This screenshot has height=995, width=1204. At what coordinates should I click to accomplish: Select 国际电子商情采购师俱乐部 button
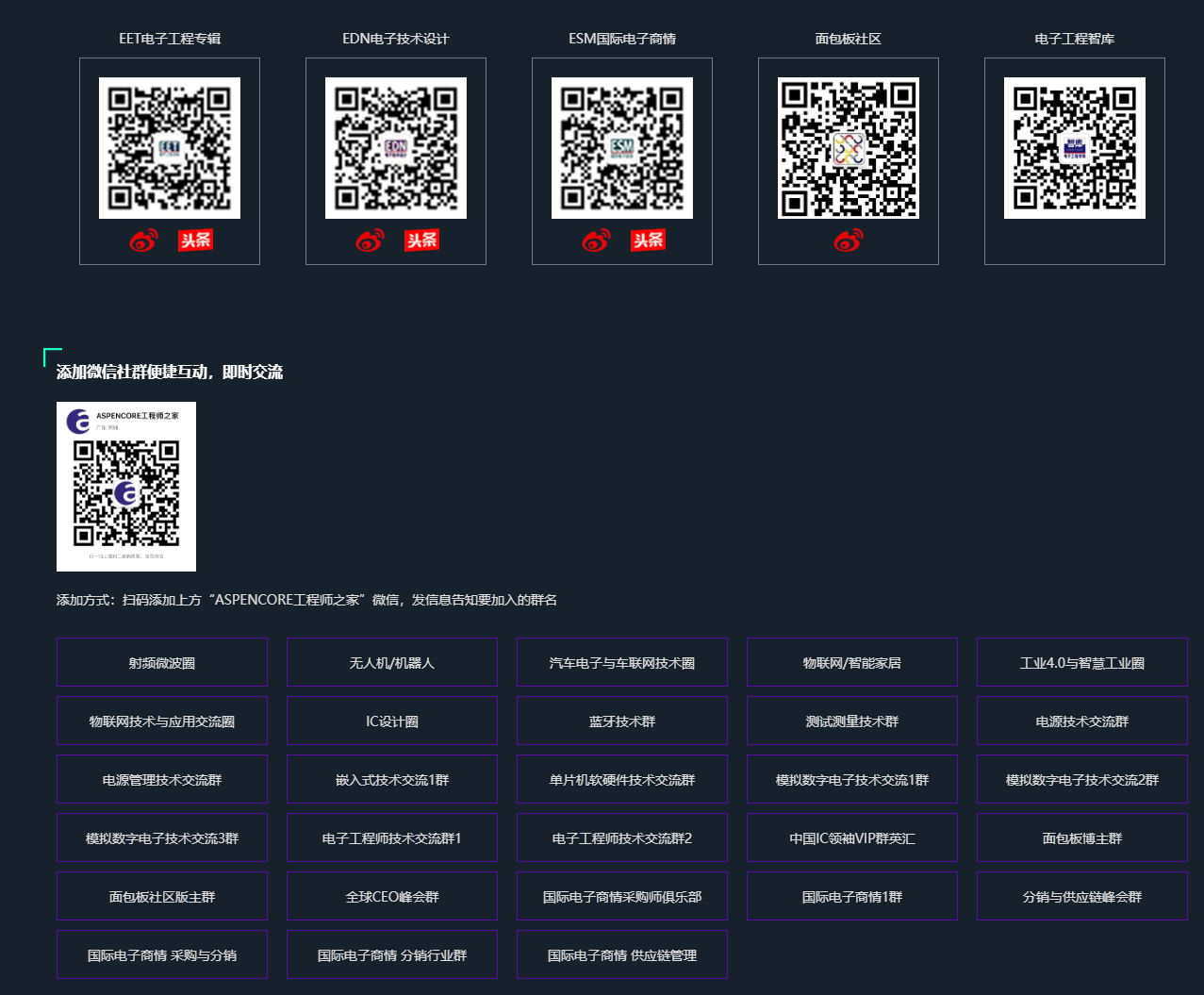click(622, 896)
